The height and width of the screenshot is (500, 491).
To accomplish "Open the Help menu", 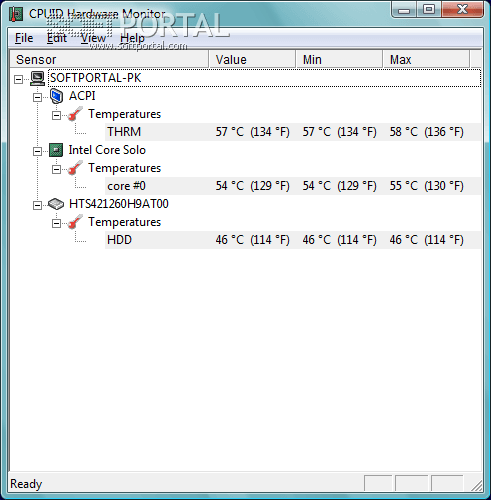I will tap(132, 38).
